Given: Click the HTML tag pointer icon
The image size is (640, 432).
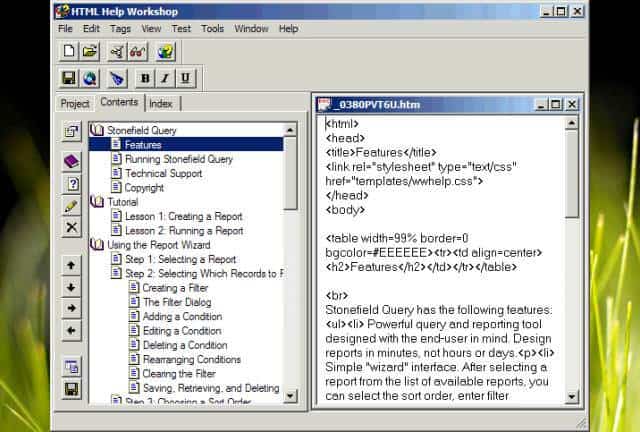Looking at the screenshot, I should coord(117,78).
